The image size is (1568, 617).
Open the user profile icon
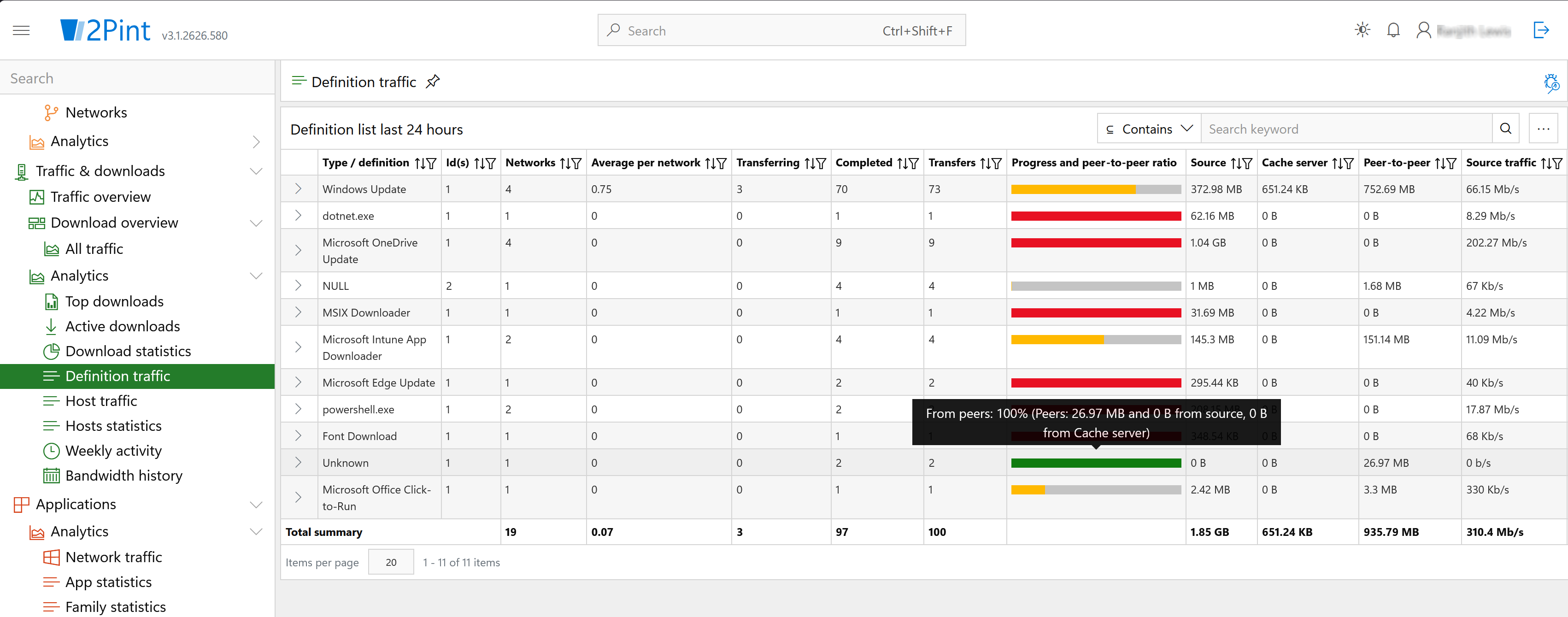1423,30
